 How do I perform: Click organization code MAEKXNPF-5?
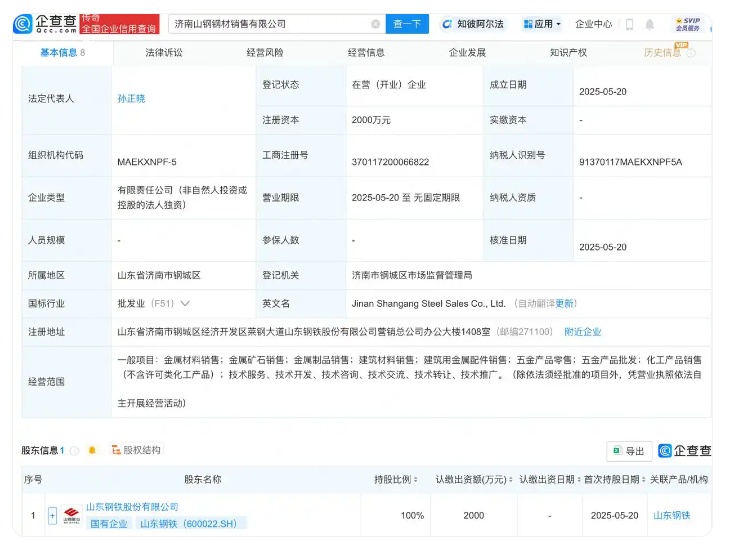tap(147, 162)
